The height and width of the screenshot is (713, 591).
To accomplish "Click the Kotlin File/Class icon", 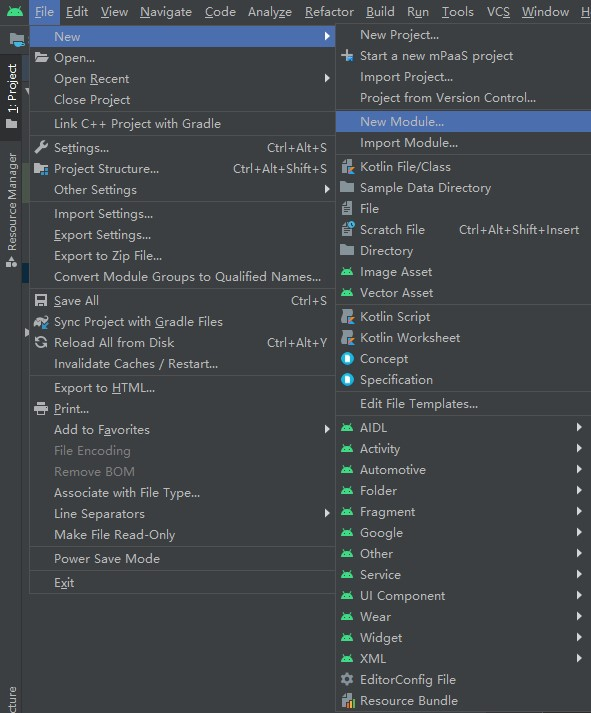I will [x=347, y=167].
